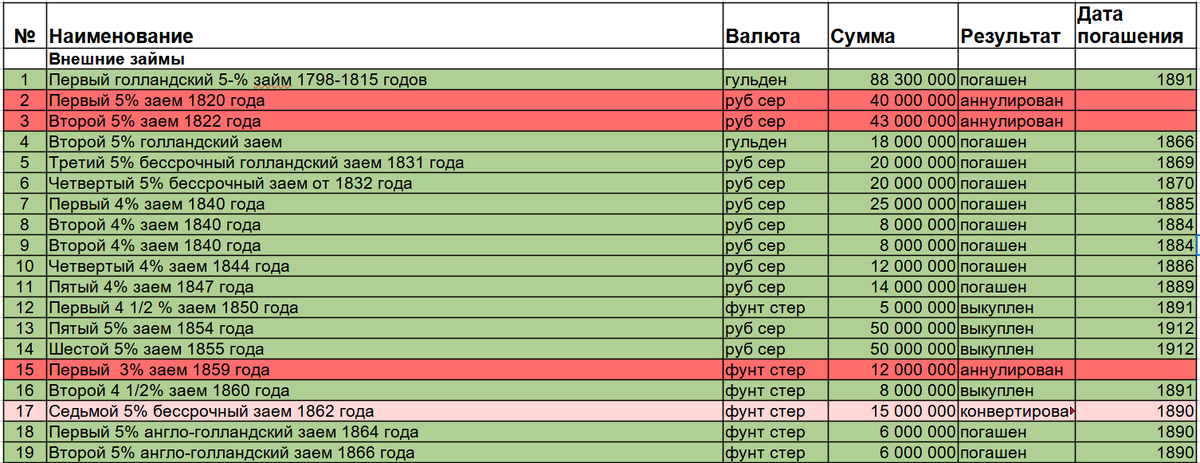This screenshot has width=1200, height=463.
Task: Select Седьмой 5% бессрочный заем 1862 cell
Action: click(x=384, y=412)
